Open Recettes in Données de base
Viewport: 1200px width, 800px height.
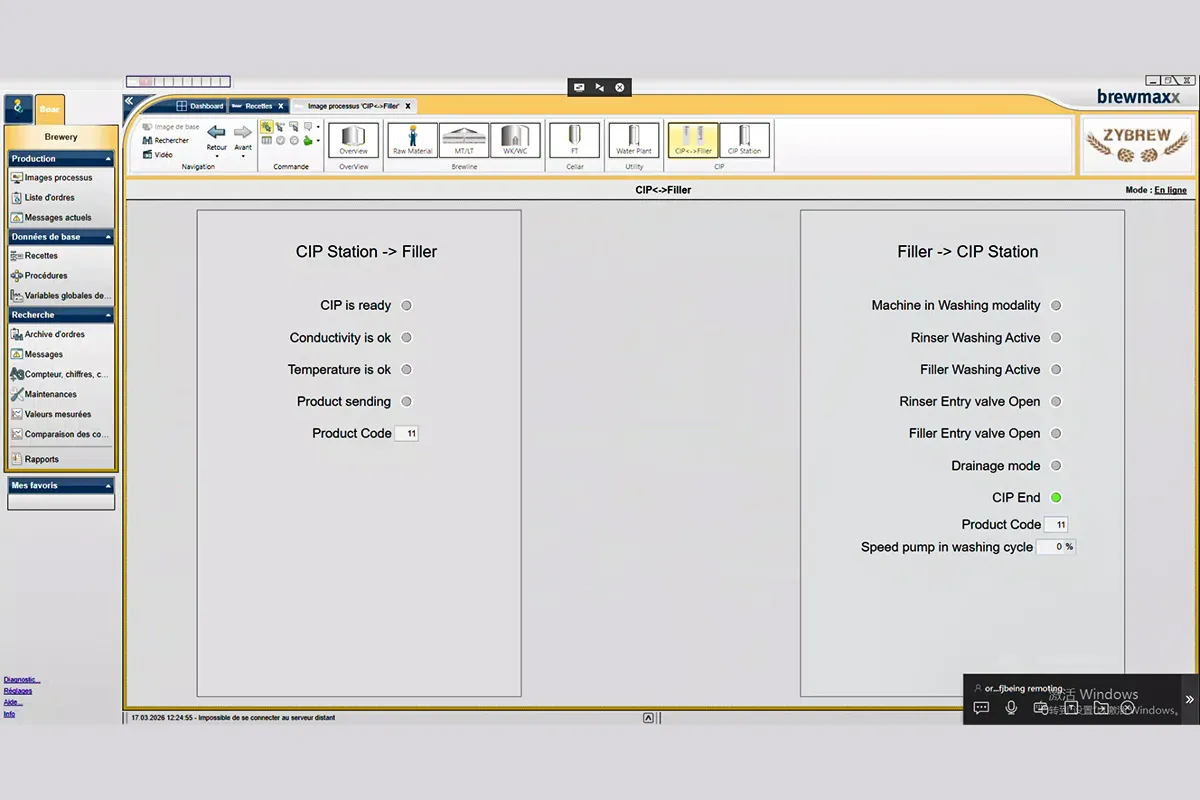pos(35,256)
